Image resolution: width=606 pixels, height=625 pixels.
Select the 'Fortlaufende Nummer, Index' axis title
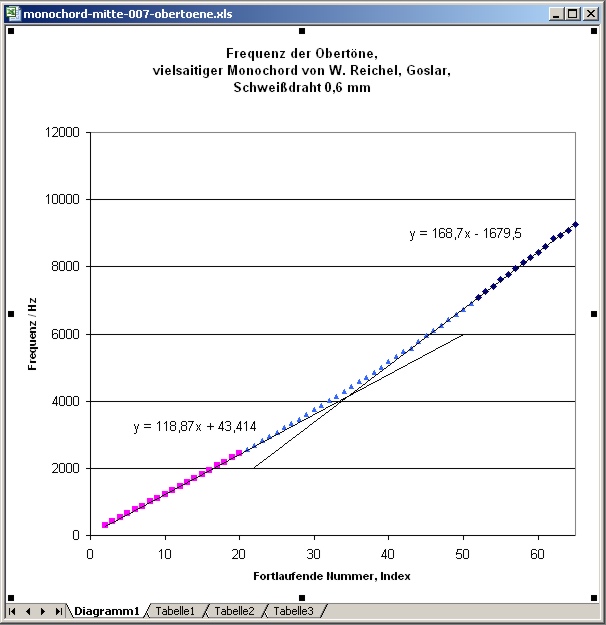click(332, 576)
